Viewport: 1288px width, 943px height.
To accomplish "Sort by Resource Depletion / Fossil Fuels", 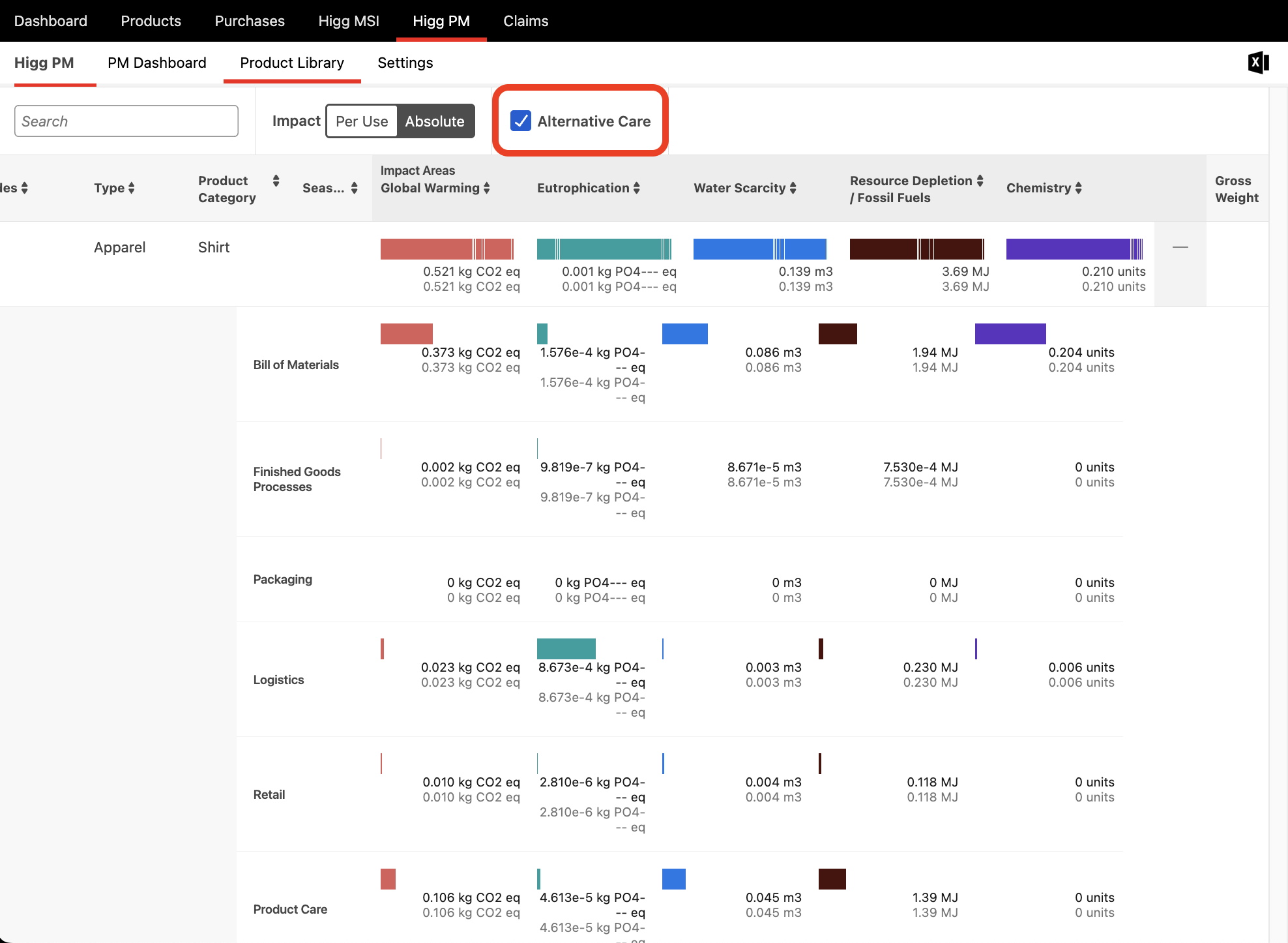I will (x=916, y=188).
